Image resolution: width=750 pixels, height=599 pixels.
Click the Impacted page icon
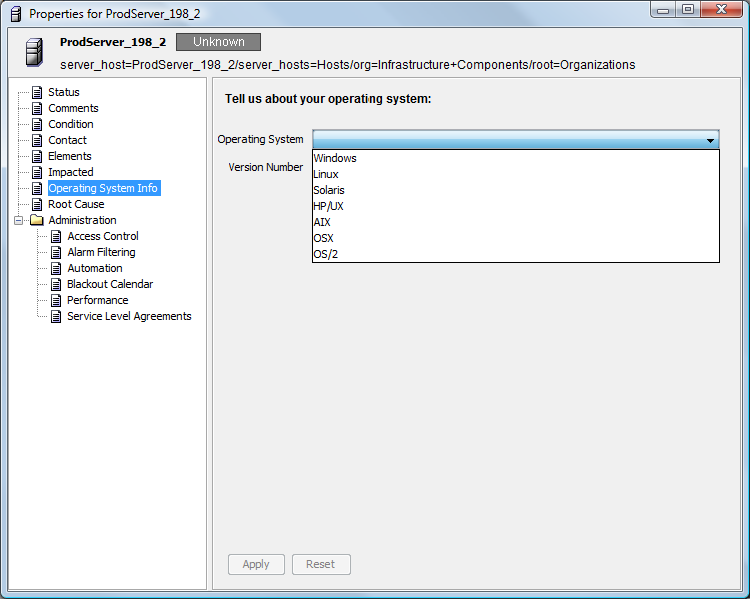(37, 172)
